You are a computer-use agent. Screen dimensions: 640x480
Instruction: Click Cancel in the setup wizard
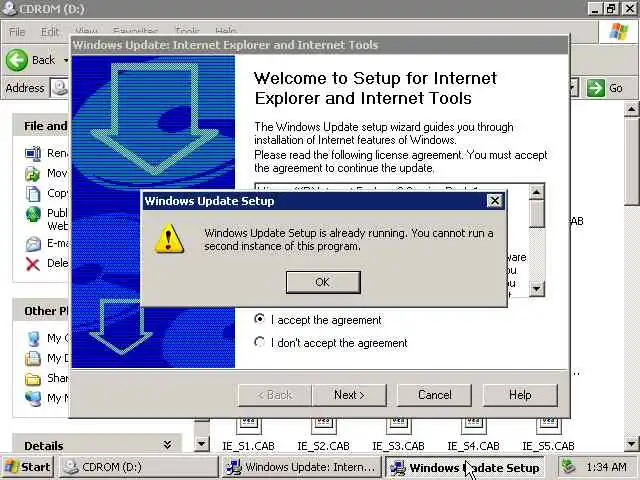(x=434, y=395)
